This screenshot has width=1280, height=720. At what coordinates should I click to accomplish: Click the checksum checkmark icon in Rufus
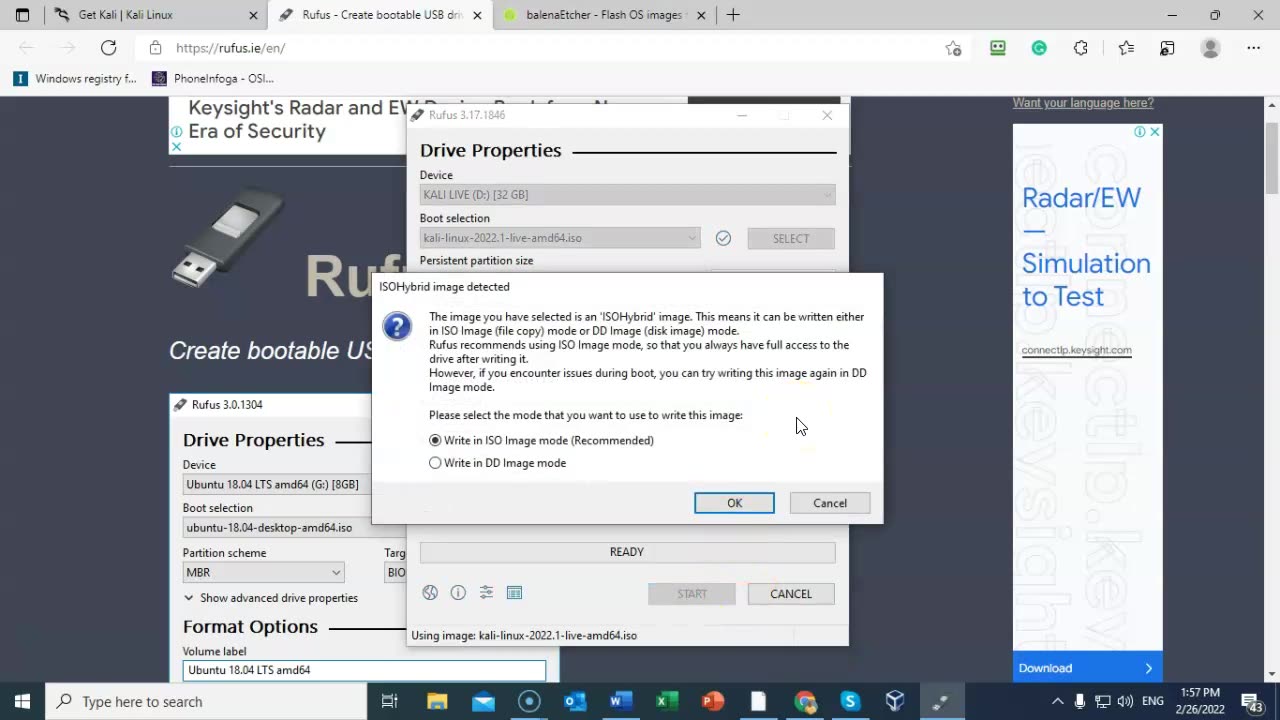pyautogui.click(x=723, y=238)
